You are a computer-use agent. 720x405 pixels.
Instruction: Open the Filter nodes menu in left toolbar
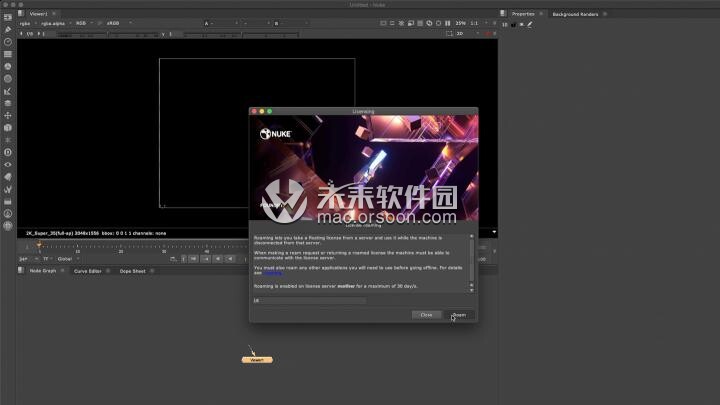pos(8,79)
